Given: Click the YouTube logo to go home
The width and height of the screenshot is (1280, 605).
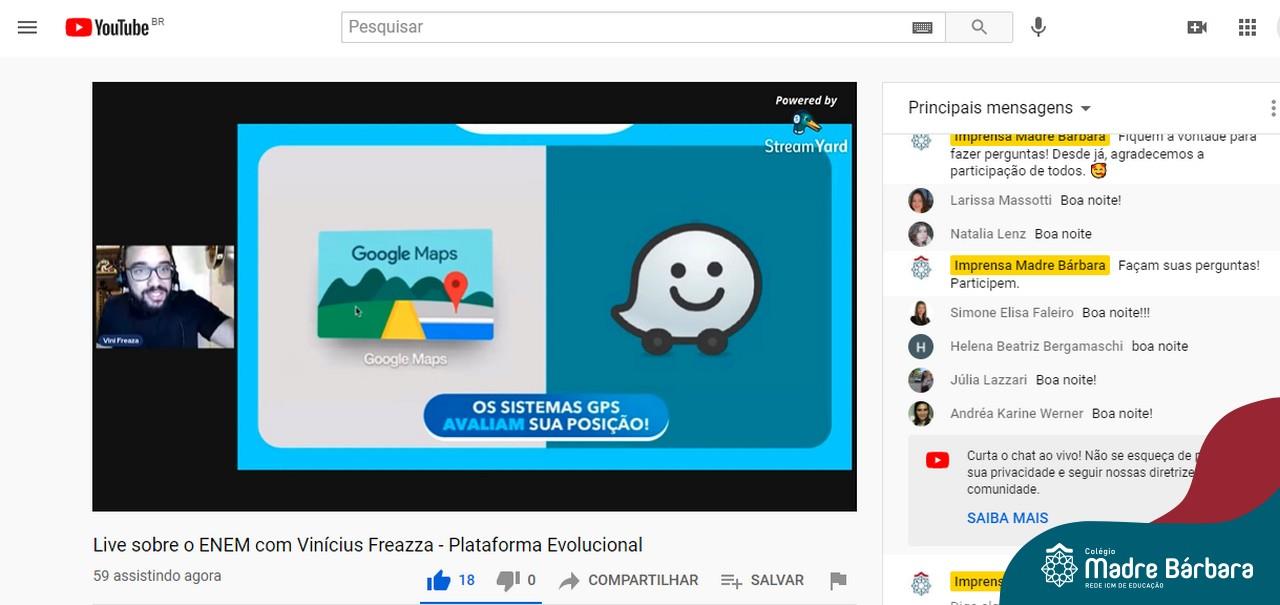Looking at the screenshot, I should tap(108, 27).
